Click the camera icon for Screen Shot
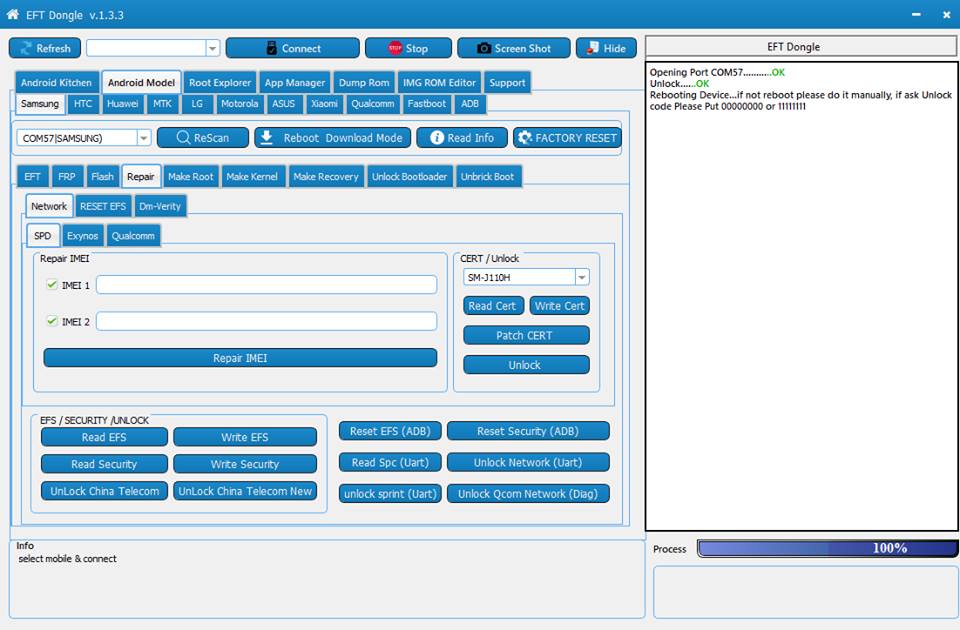The height and width of the screenshot is (630, 960). (484, 48)
